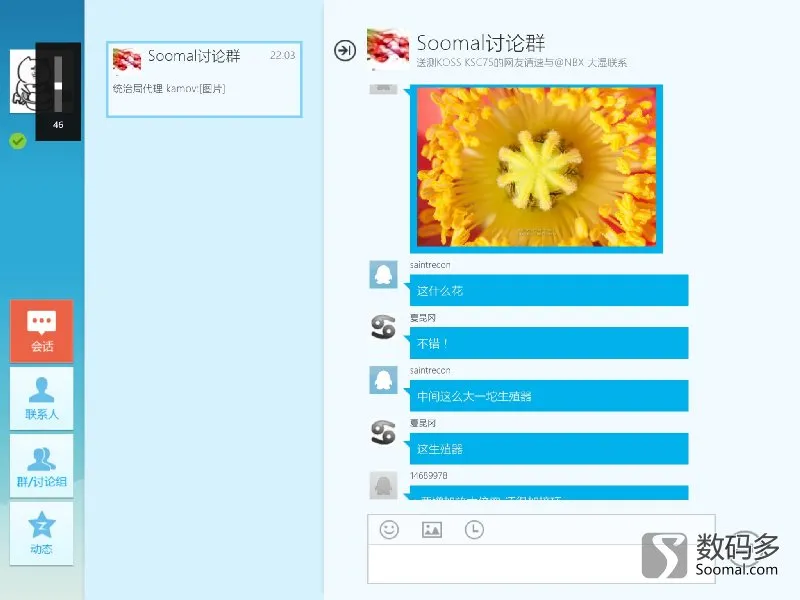Click the circled arrow beside group header
800x600 pixels.
pos(345,50)
